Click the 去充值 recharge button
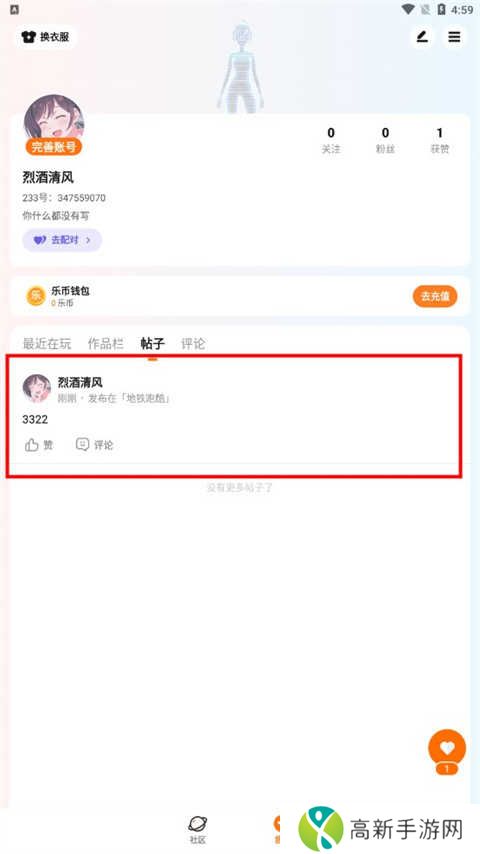 (435, 296)
